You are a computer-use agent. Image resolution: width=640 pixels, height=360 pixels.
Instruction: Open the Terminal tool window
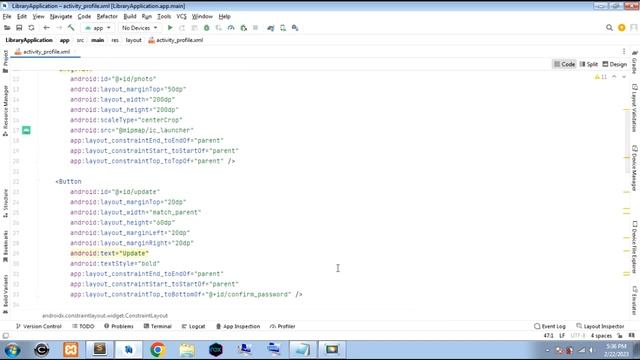pos(158,326)
